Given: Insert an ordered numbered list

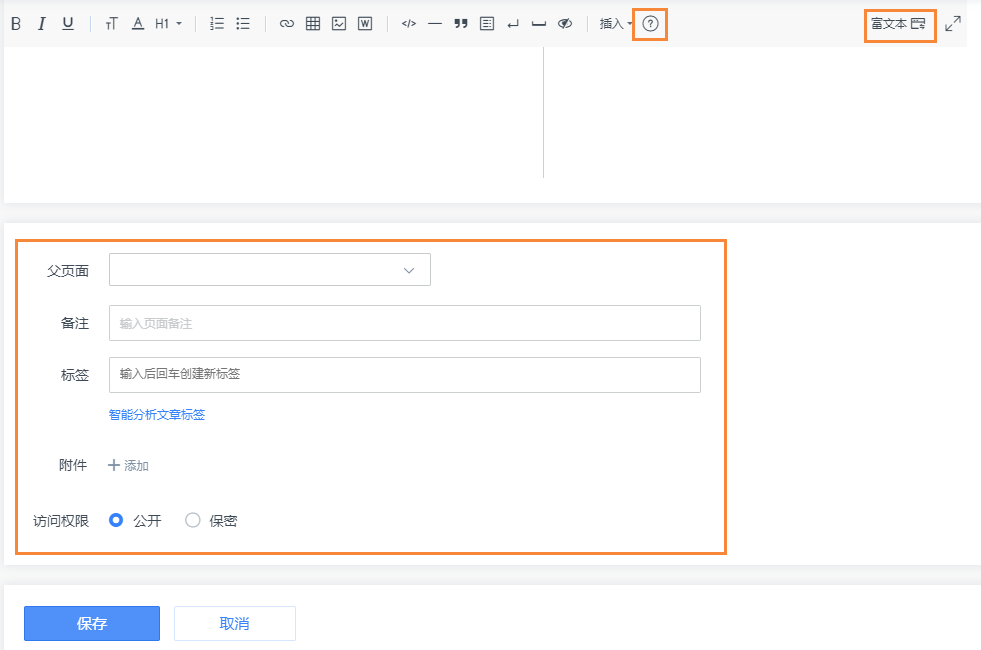Looking at the screenshot, I should tap(216, 24).
